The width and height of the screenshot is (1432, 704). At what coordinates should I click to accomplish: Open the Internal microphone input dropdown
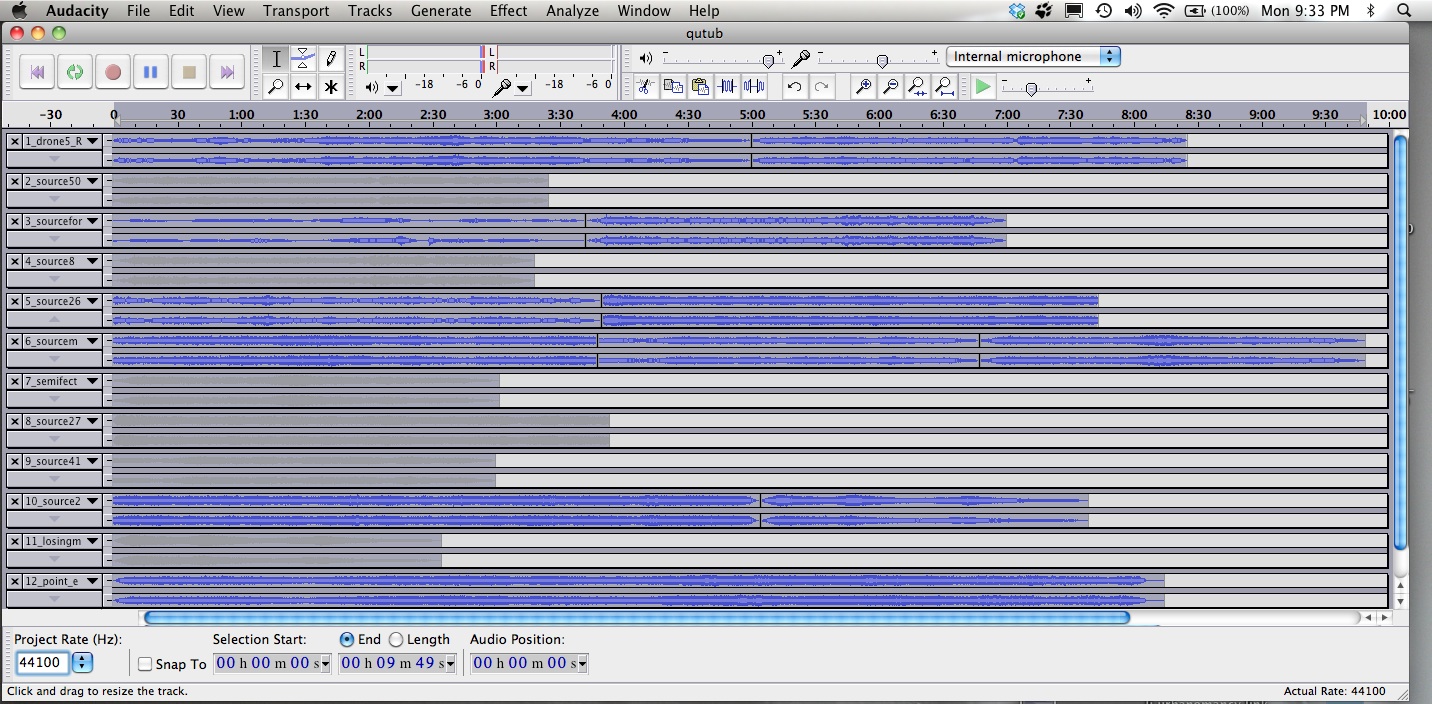click(1033, 56)
